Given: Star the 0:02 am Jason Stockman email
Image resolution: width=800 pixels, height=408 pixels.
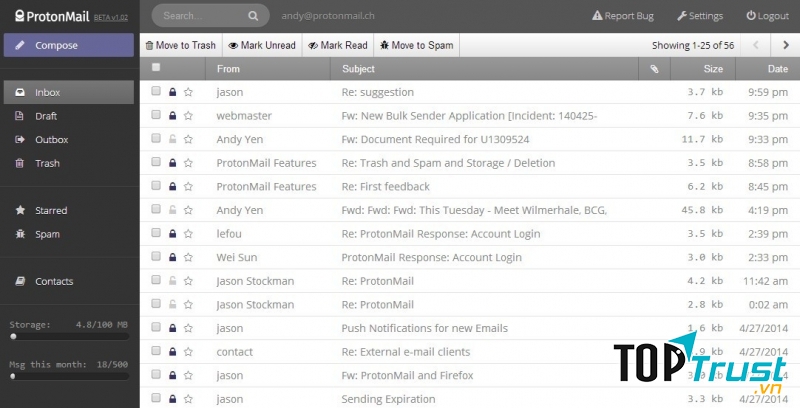Looking at the screenshot, I should (x=188, y=304).
